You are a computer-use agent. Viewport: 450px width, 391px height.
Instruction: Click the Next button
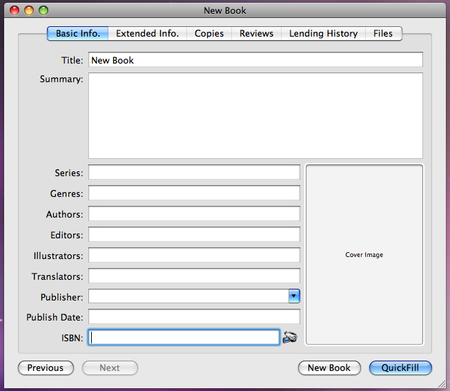click(110, 368)
